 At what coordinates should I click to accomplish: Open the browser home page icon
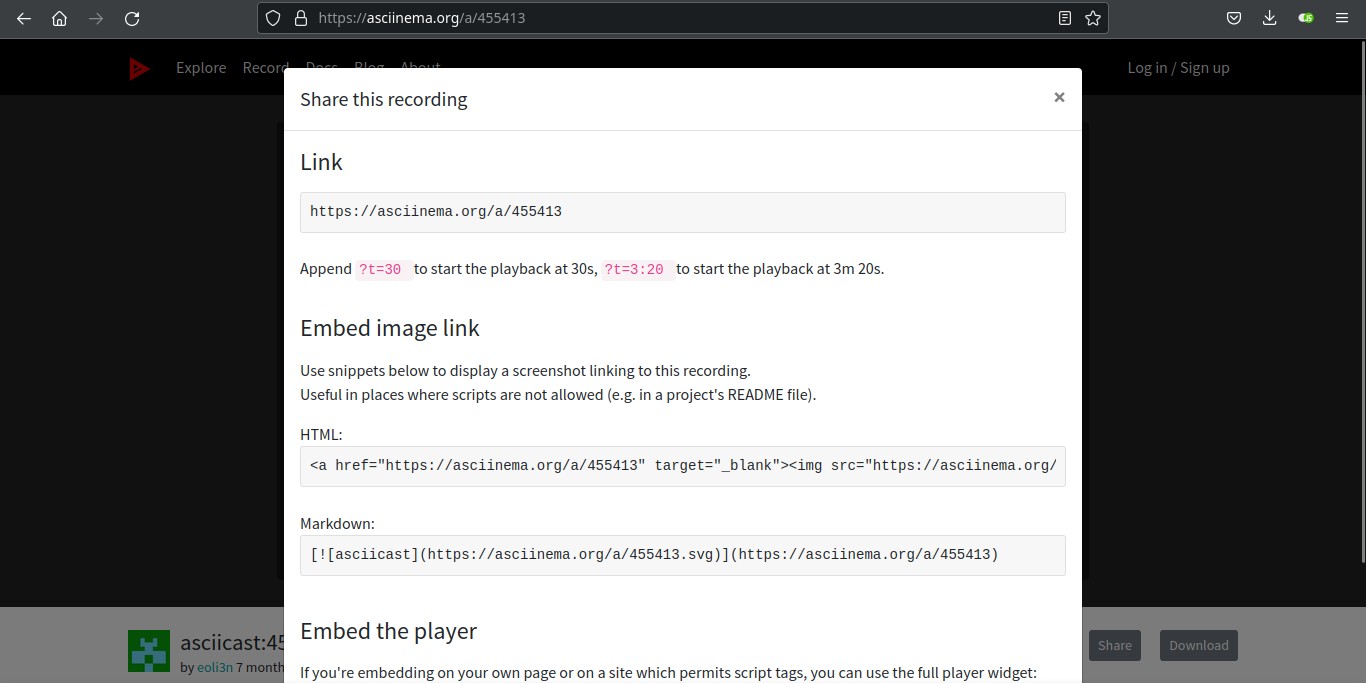coord(59,18)
